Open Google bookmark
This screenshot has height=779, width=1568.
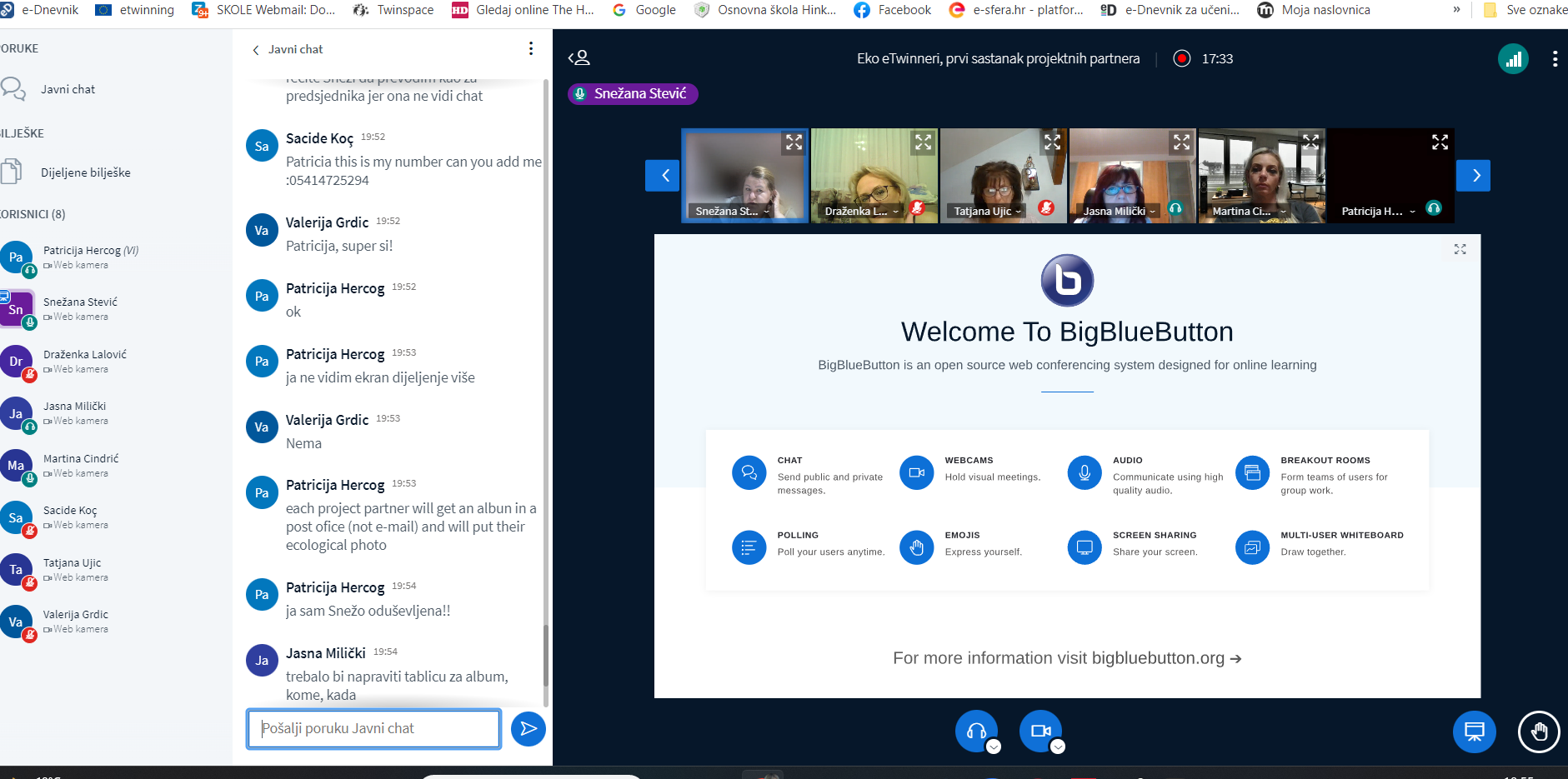coord(644,10)
